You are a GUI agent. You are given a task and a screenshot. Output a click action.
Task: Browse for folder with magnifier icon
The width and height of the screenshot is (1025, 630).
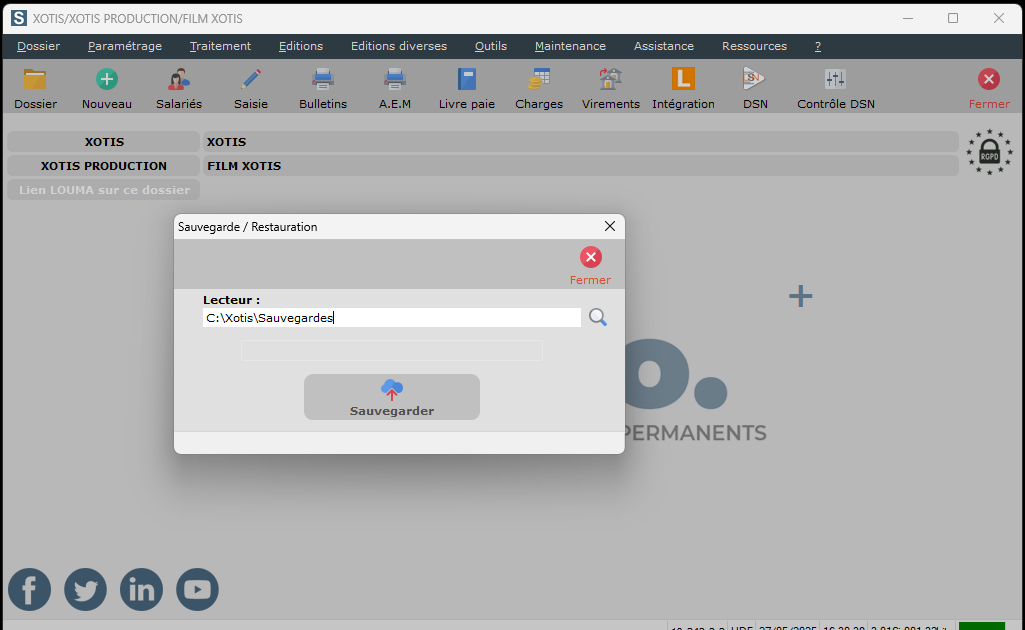pyautogui.click(x=597, y=318)
